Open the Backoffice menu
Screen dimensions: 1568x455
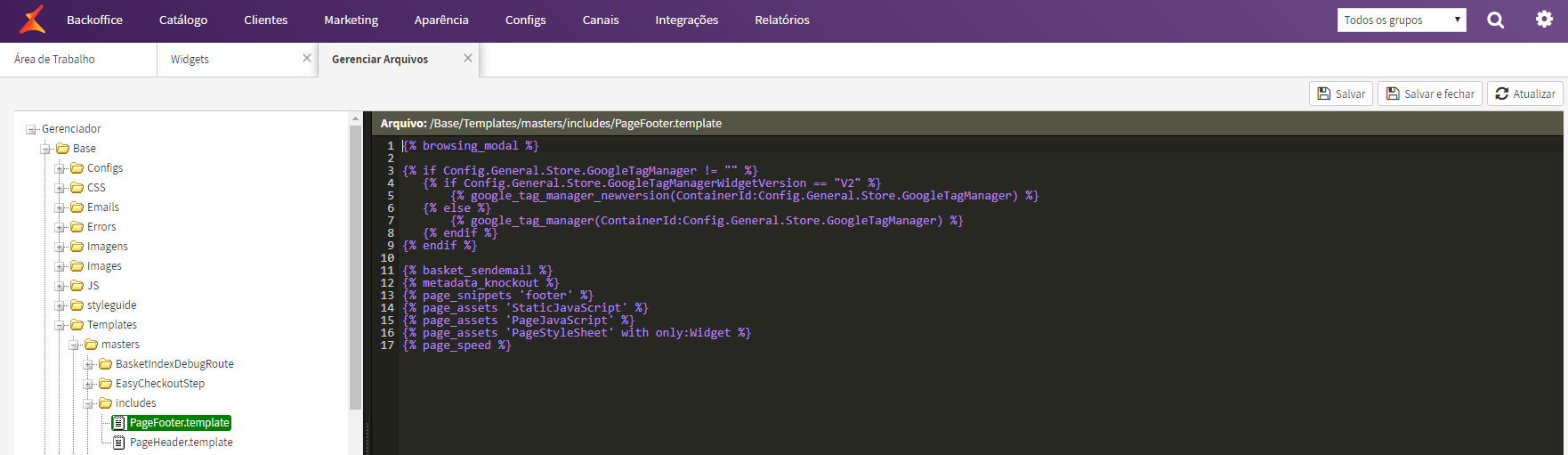click(x=94, y=20)
